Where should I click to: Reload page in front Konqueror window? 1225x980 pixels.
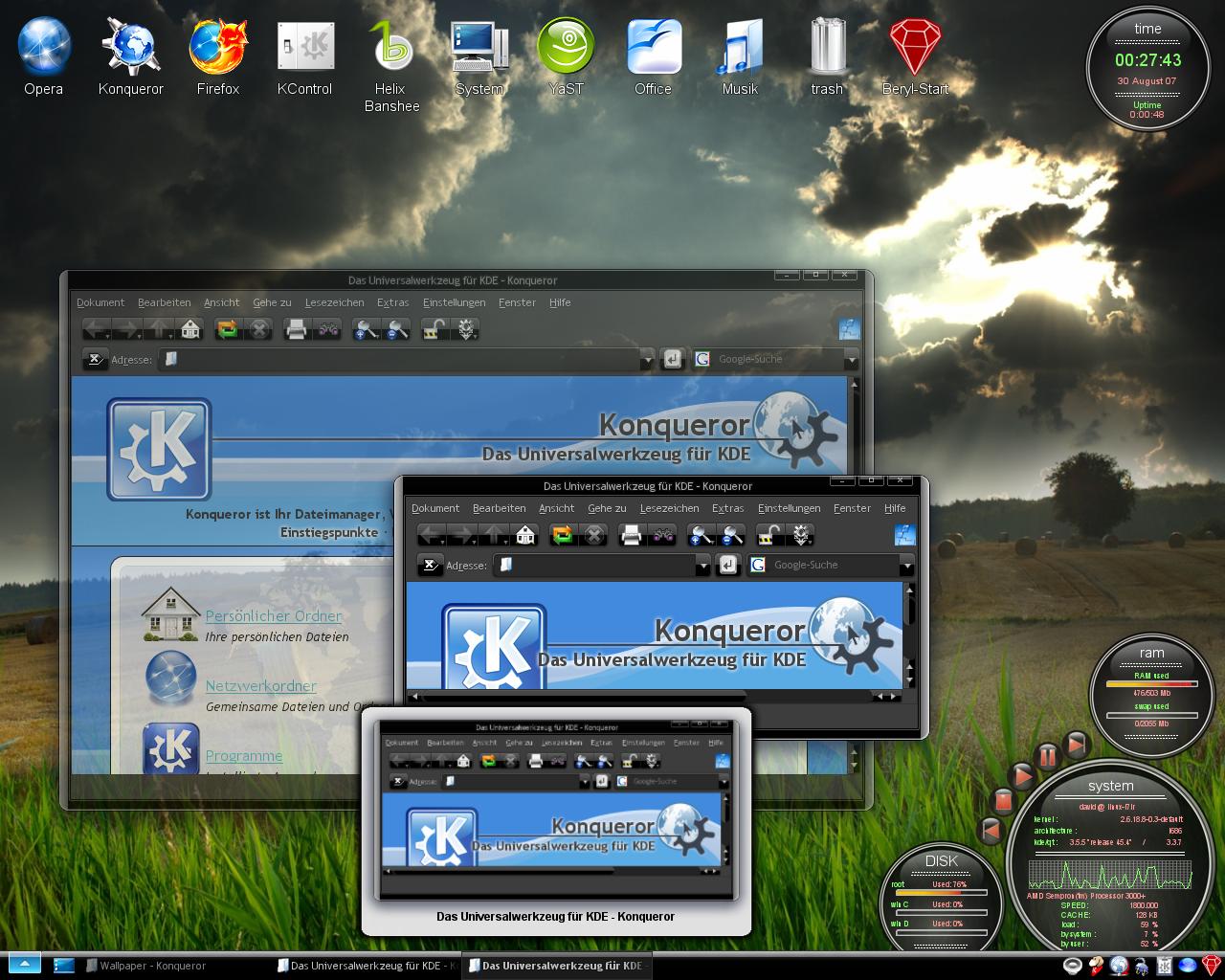tap(564, 535)
